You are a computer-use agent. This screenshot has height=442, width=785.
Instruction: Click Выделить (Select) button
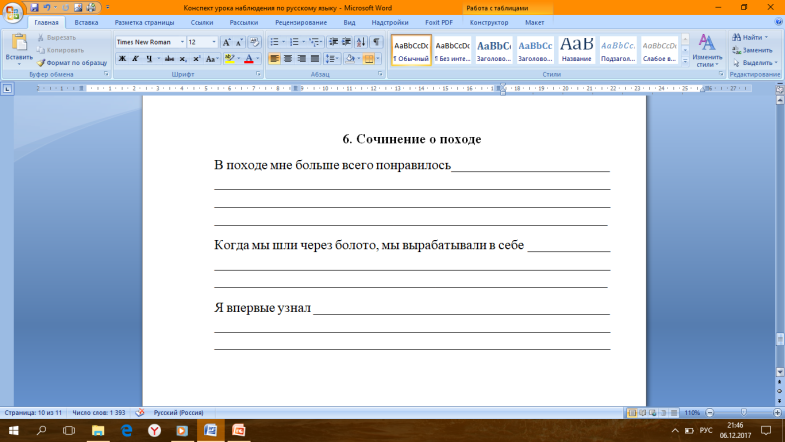(x=754, y=63)
